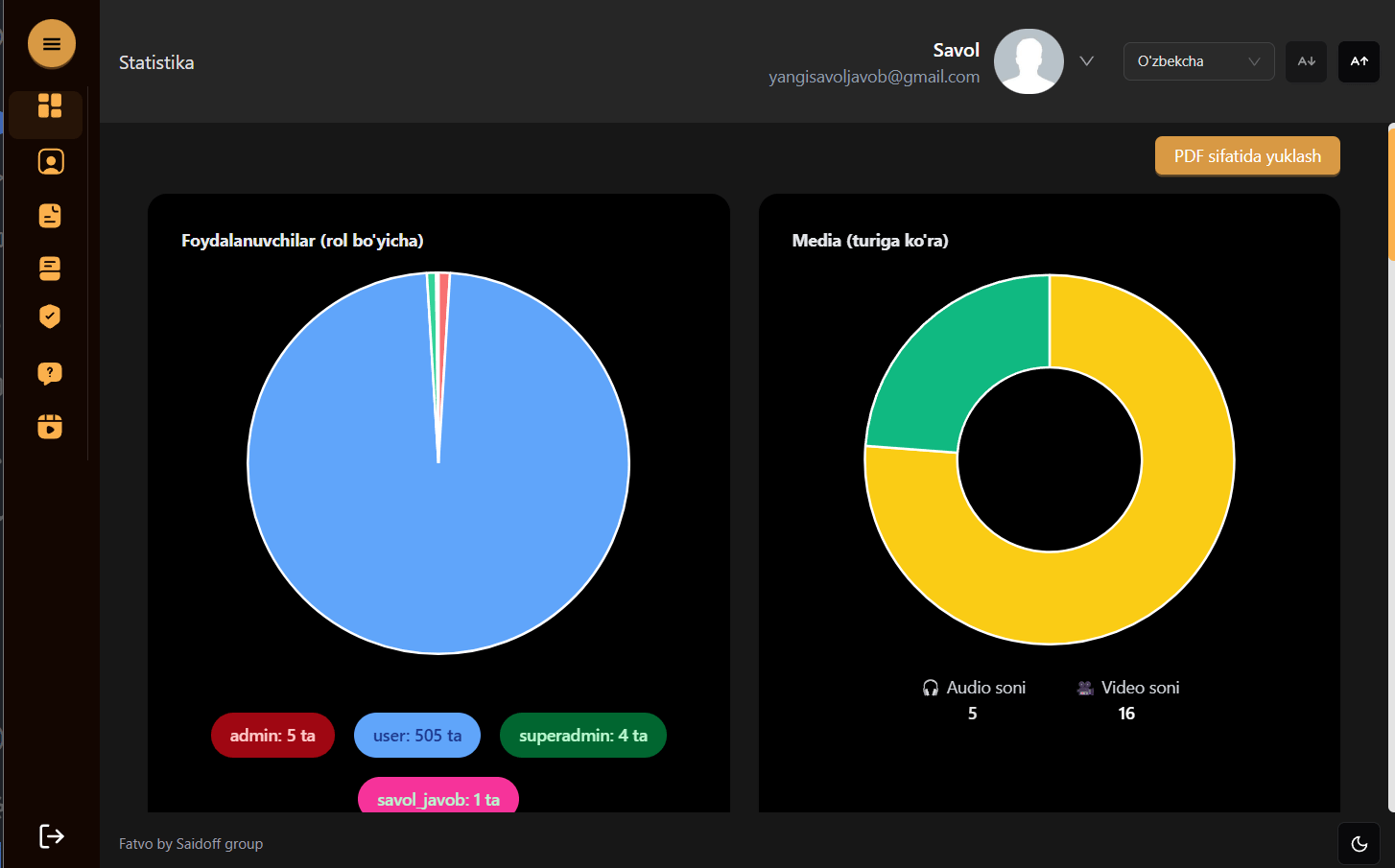Click the 'superadmin: 4 ta' green badge
The width and height of the screenshot is (1395, 868).
582,736
